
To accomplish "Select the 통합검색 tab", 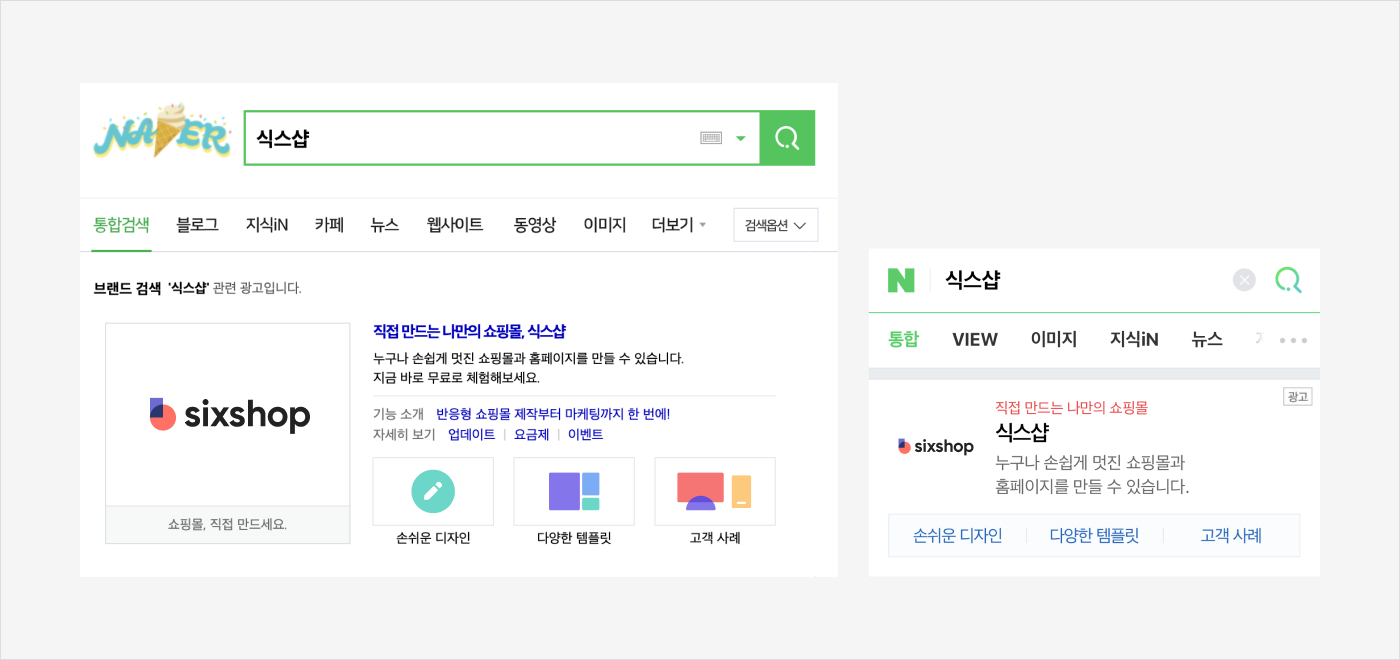I will (121, 225).
